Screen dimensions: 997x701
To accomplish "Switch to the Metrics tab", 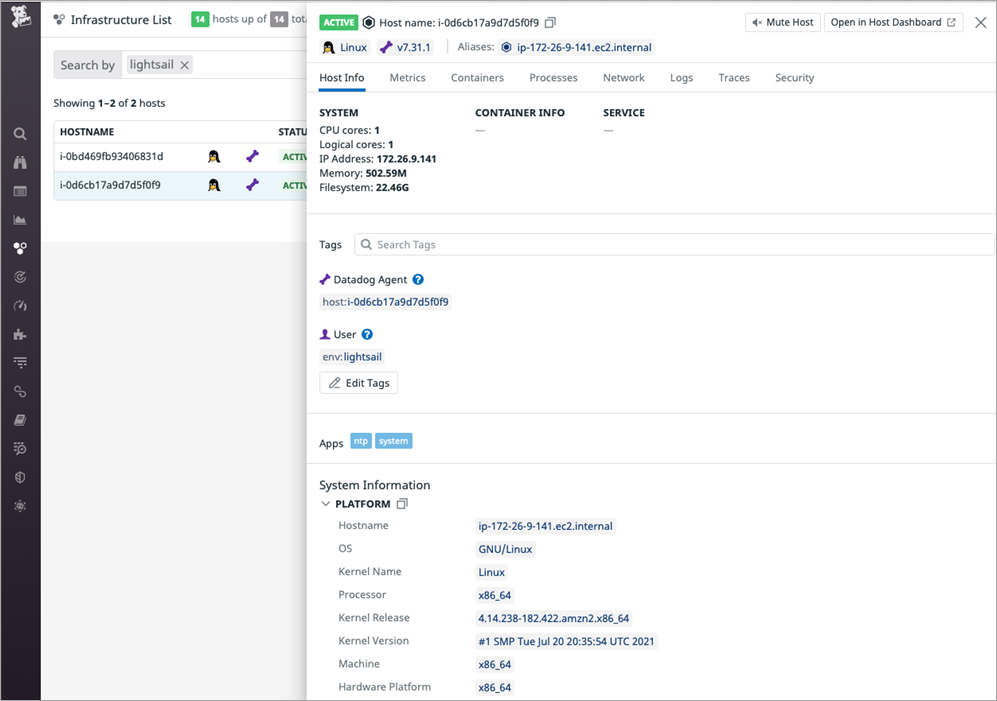I will (408, 78).
